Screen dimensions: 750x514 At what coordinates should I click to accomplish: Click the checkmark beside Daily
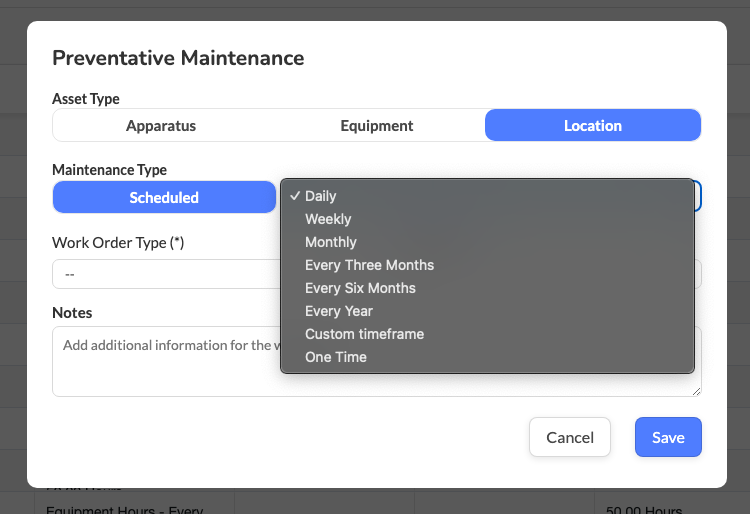[295, 196]
